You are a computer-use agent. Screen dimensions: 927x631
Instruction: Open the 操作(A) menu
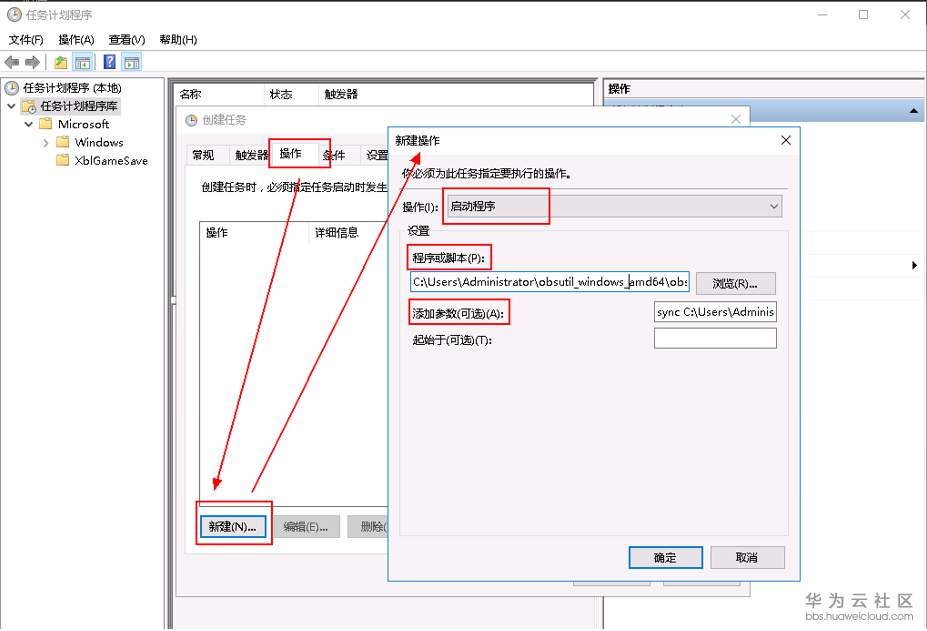[x=76, y=40]
